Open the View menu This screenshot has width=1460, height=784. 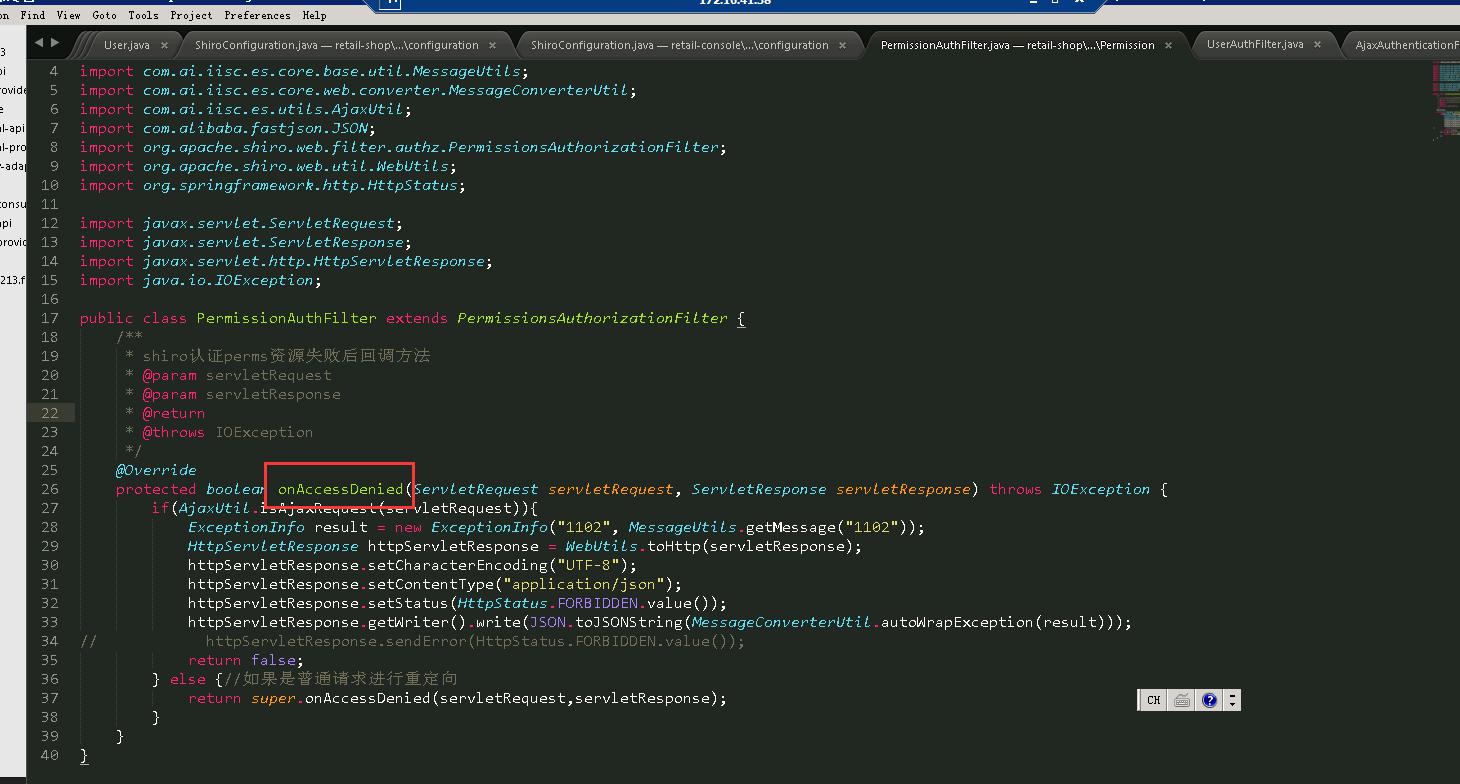pos(69,15)
